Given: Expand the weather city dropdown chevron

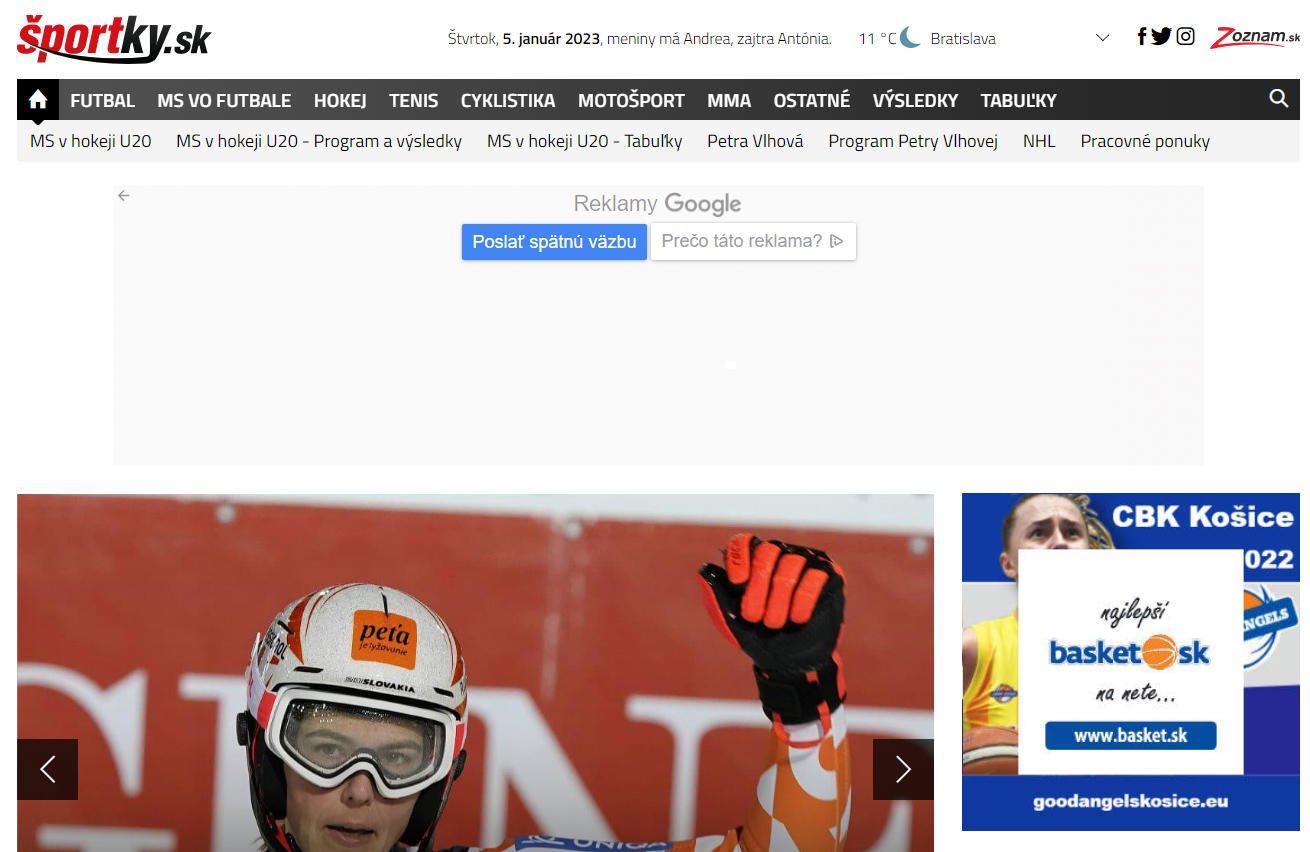Looking at the screenshot, I should (x=1102, y=39).
